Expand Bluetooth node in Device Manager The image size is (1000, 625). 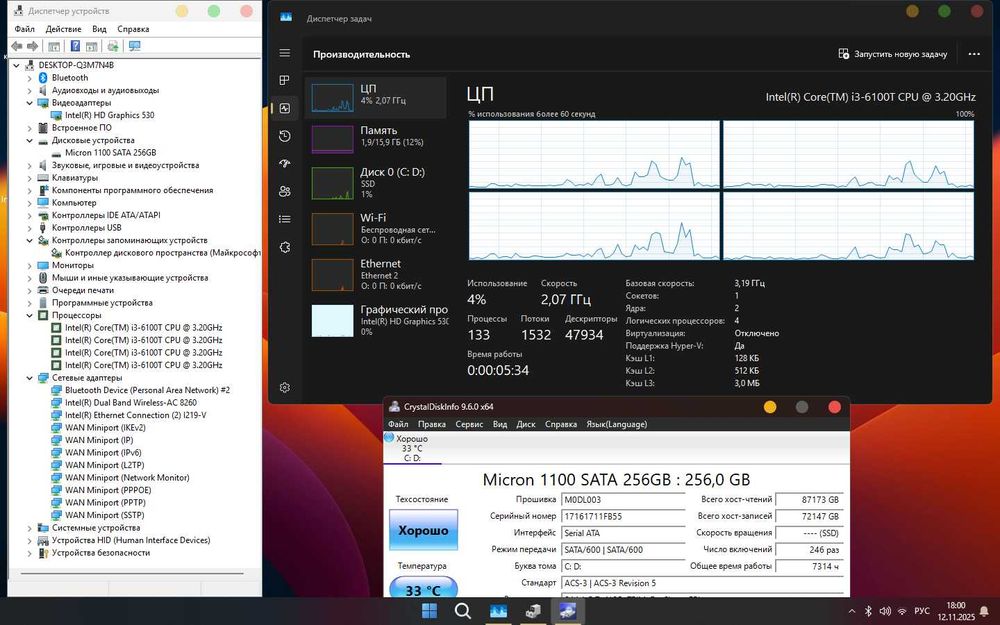pos(29,78)
